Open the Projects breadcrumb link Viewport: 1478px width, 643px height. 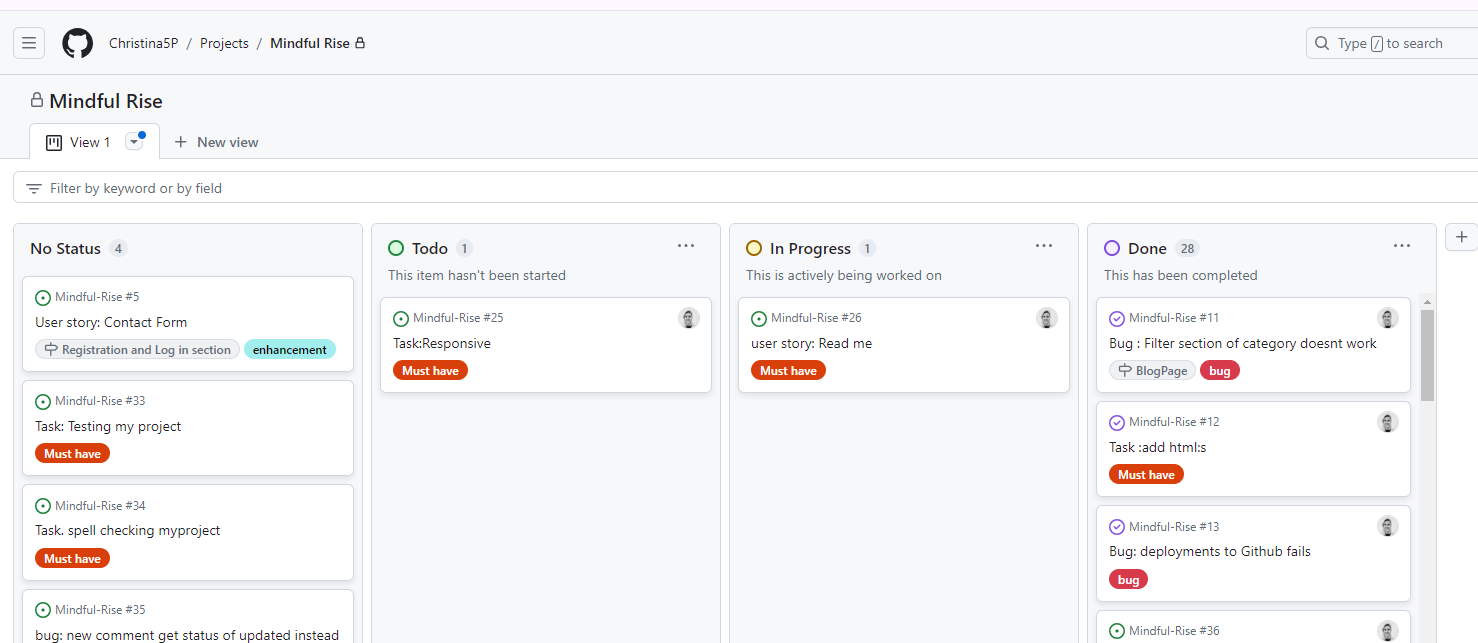coord(224,43)
